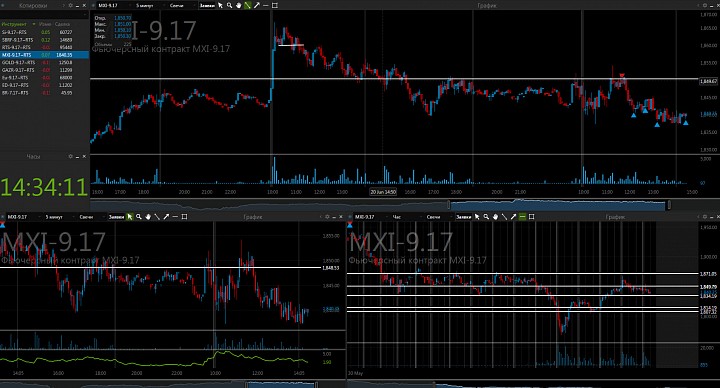
Task: Select the Si-9.17-RTS instrument row
Action: point(45,32)
